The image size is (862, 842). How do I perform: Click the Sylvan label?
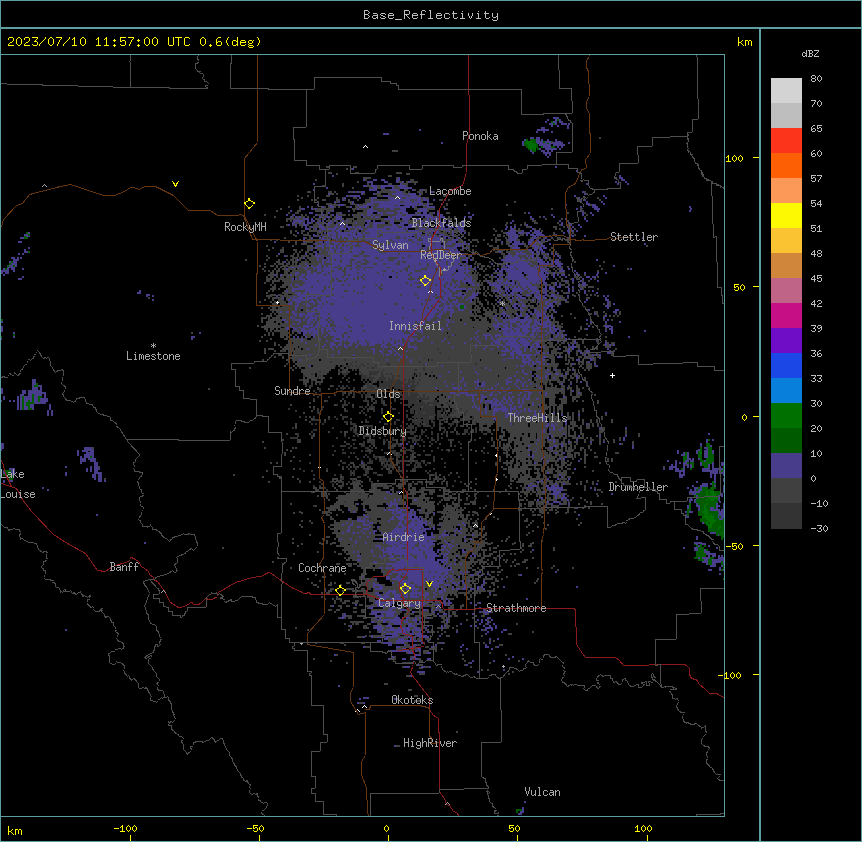tap(390, 245)
